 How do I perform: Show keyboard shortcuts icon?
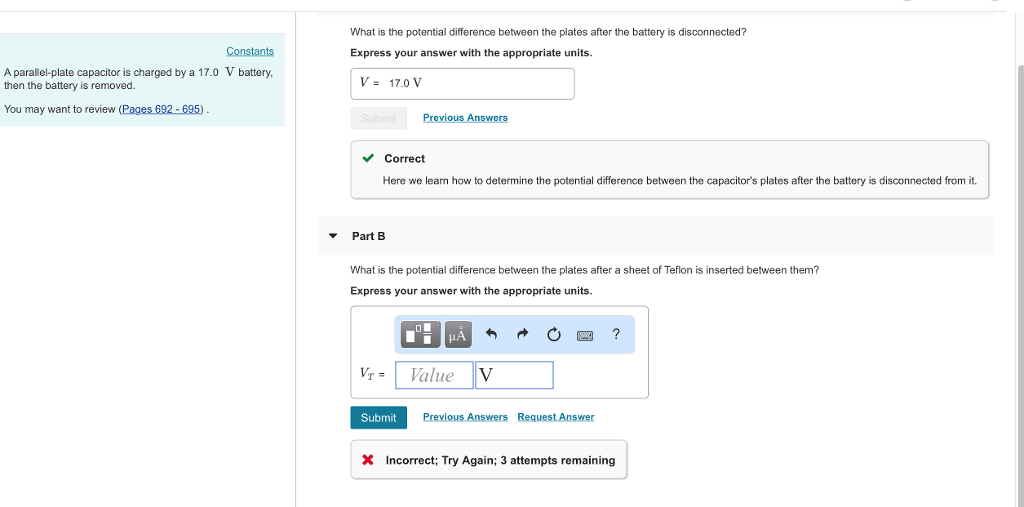click(585, 335)
